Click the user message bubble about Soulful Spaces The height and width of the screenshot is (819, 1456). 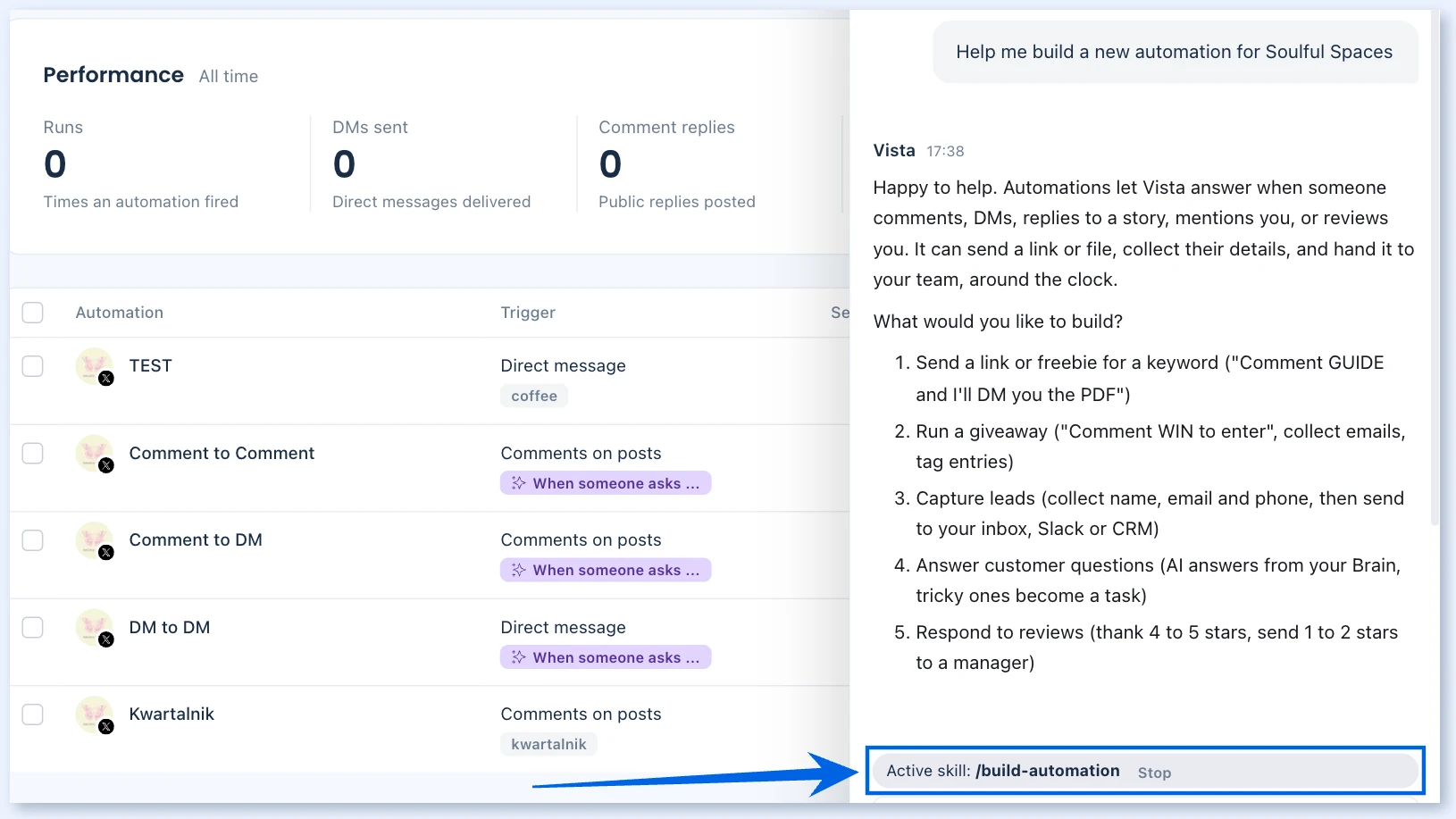[x=1175, y=52]
